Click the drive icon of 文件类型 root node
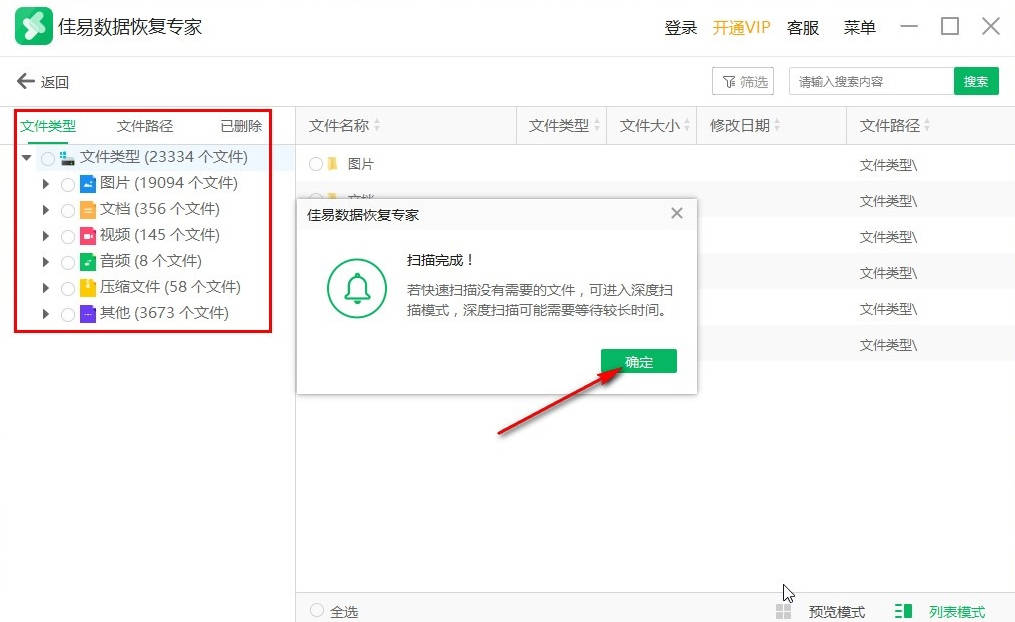The image size is (1015, 622). point(67,158)
